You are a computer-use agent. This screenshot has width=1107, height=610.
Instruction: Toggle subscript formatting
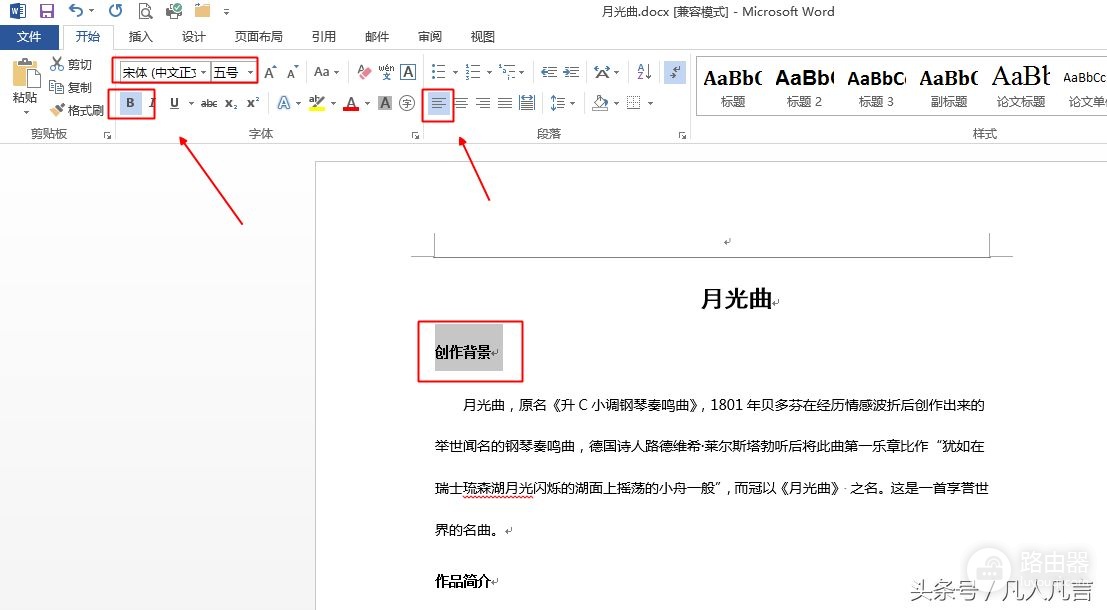(231, 103)
